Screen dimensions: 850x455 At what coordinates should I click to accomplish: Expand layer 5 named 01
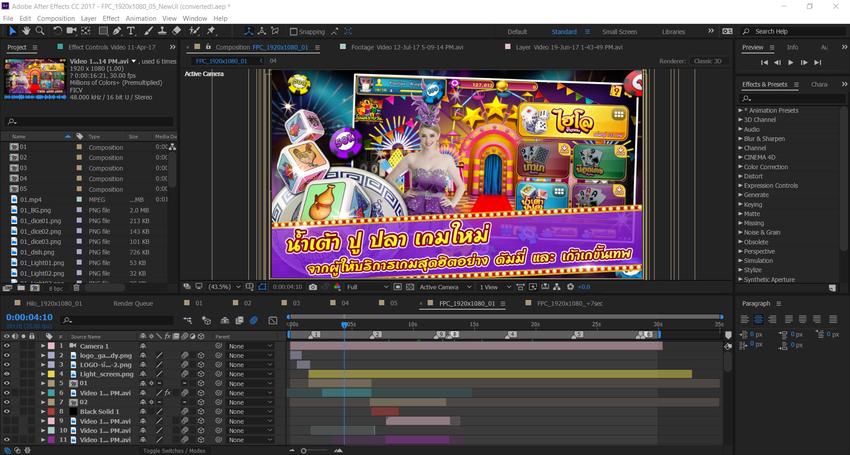43,383
